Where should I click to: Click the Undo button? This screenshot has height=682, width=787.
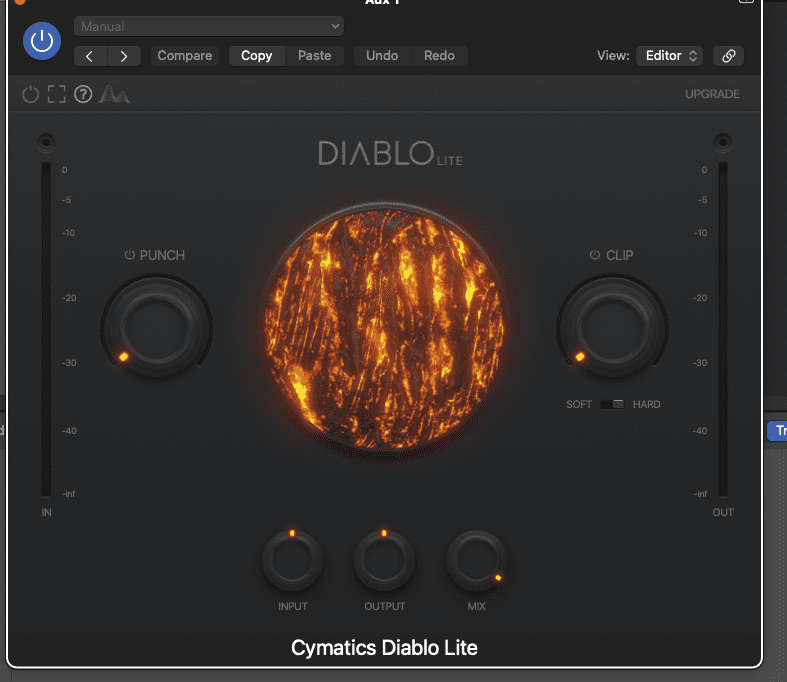[x=382, y=56]
